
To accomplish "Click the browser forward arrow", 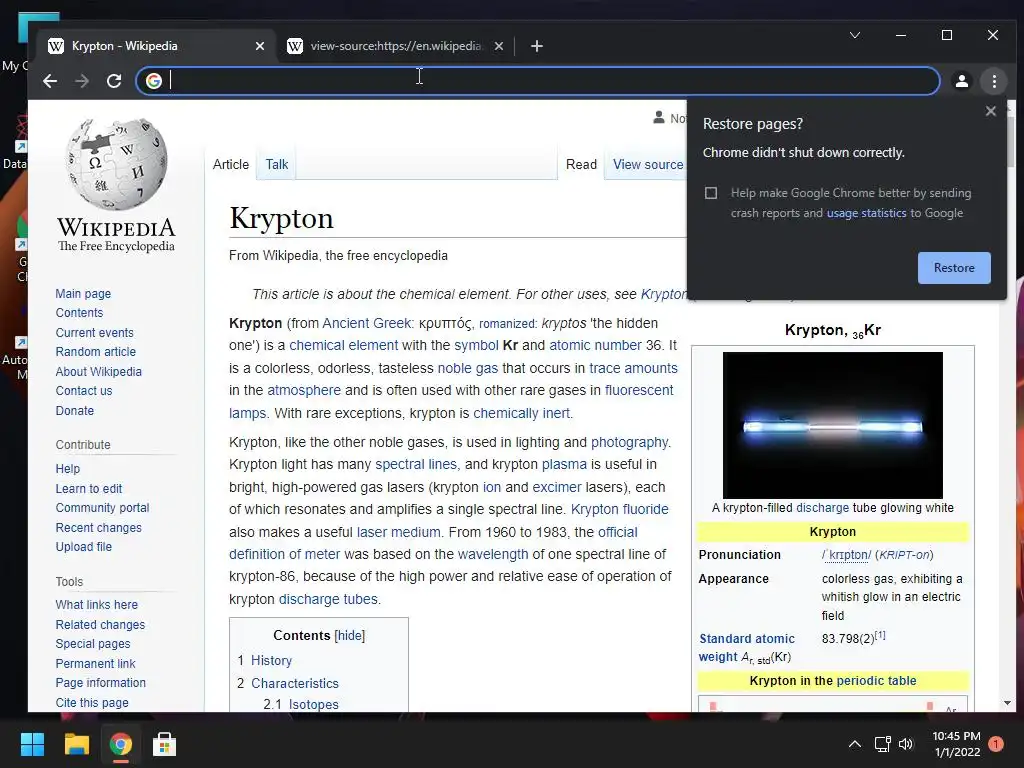I will [82, 81].
